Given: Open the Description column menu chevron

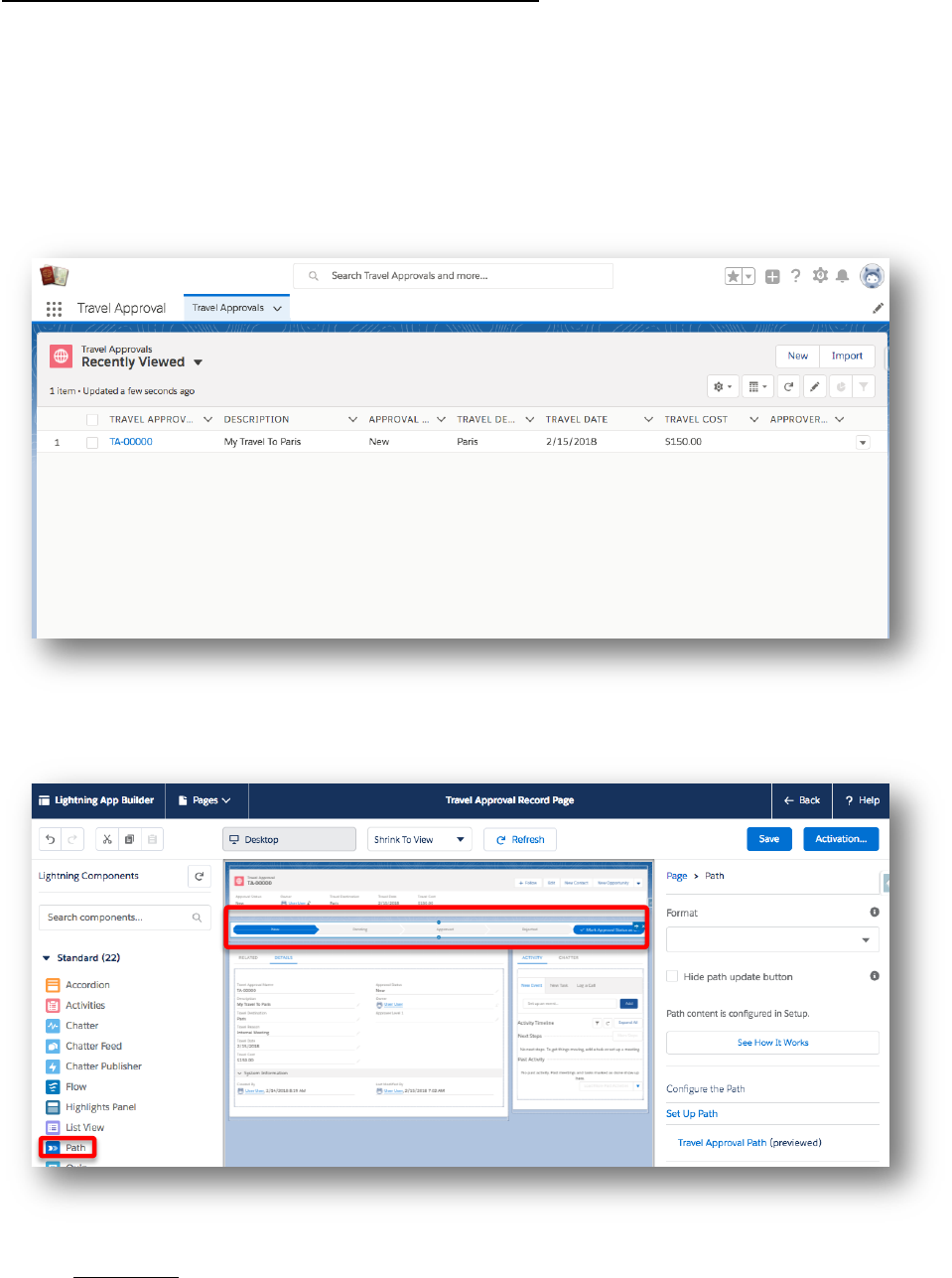Looking at the screenshot, I should point(352,419).
